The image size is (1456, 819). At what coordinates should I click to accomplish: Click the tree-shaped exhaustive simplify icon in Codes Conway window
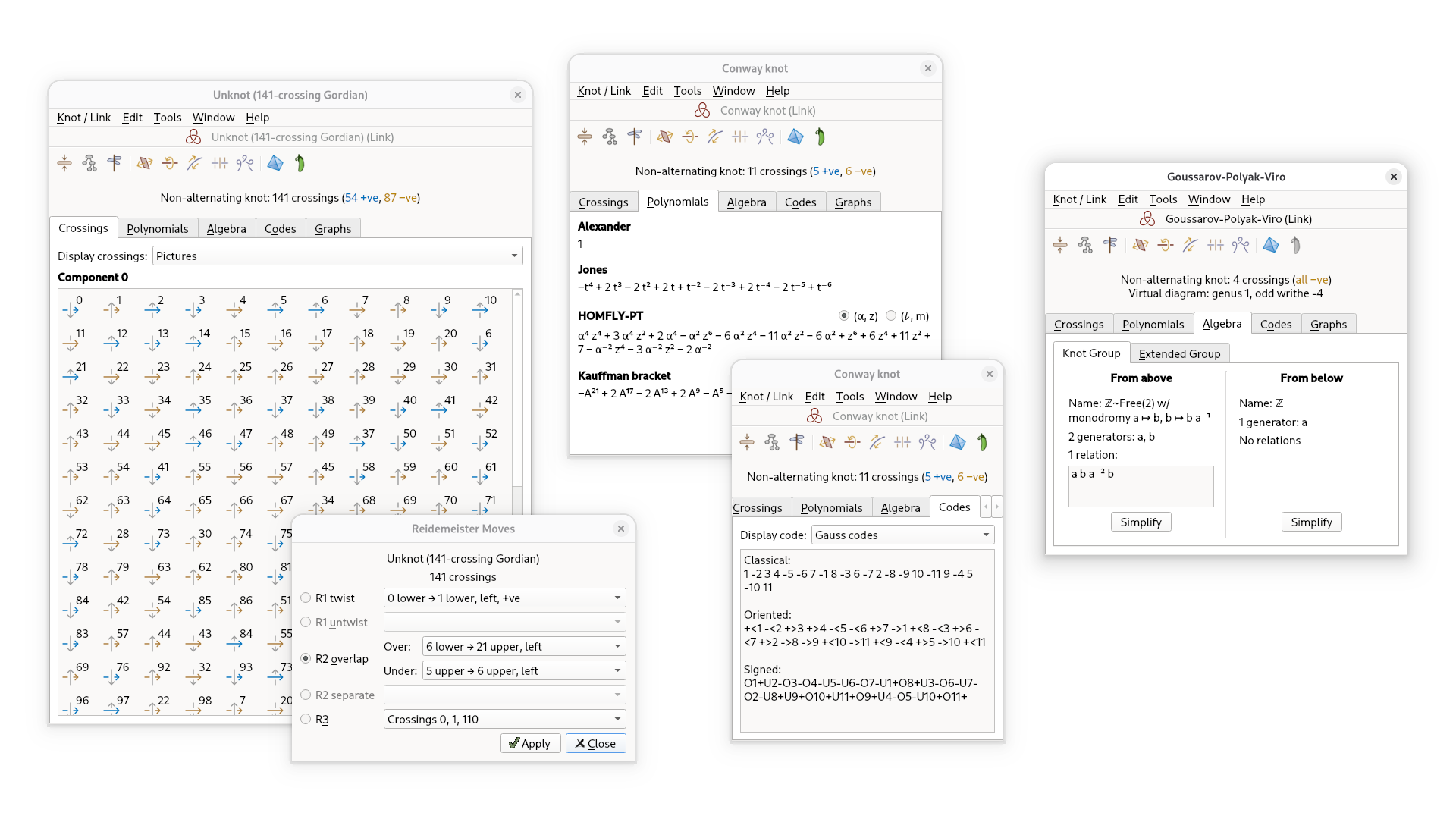point(772,442)
